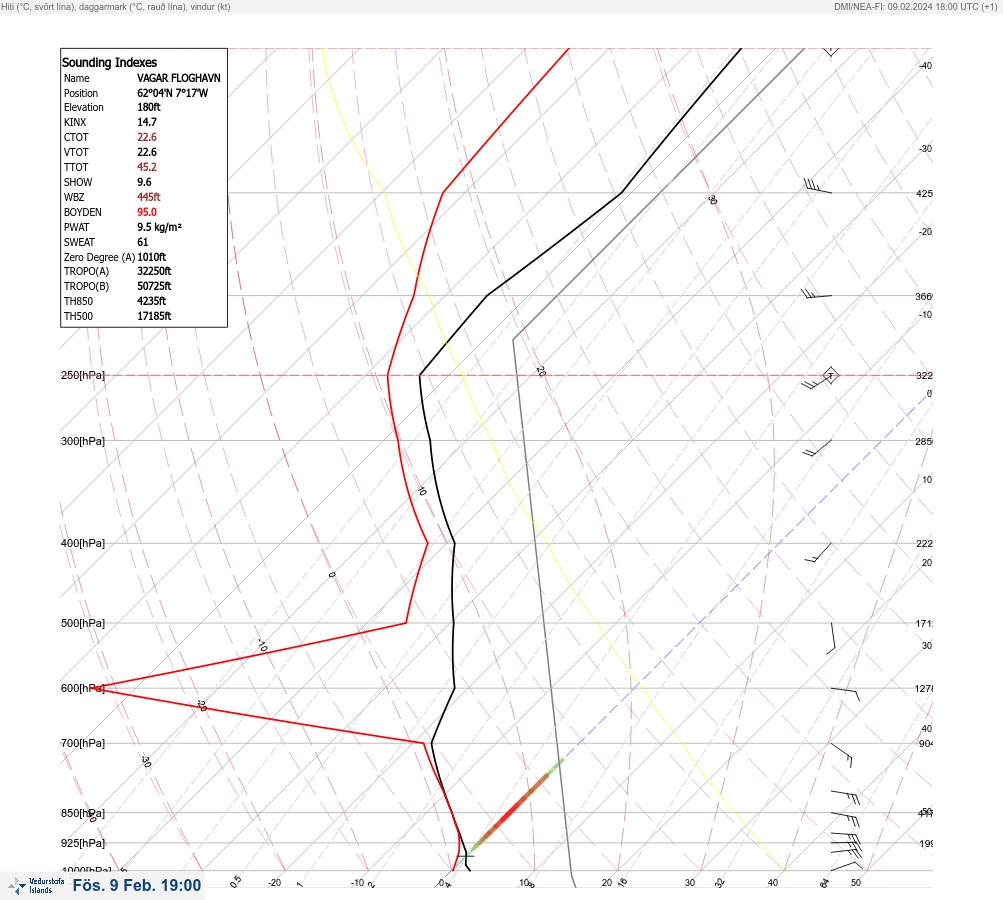1003x900 pixels.
Task: Click the wind barb at 500 hPa
Action: 831,638
